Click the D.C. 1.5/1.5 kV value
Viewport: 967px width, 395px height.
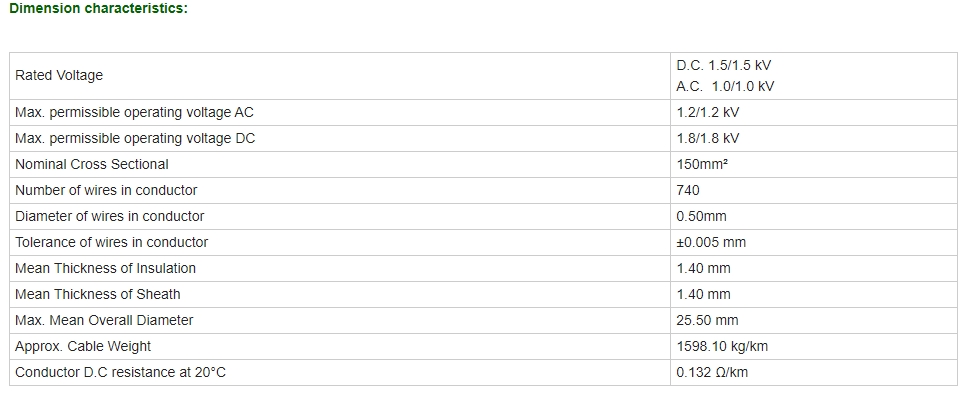coord(723,65)
